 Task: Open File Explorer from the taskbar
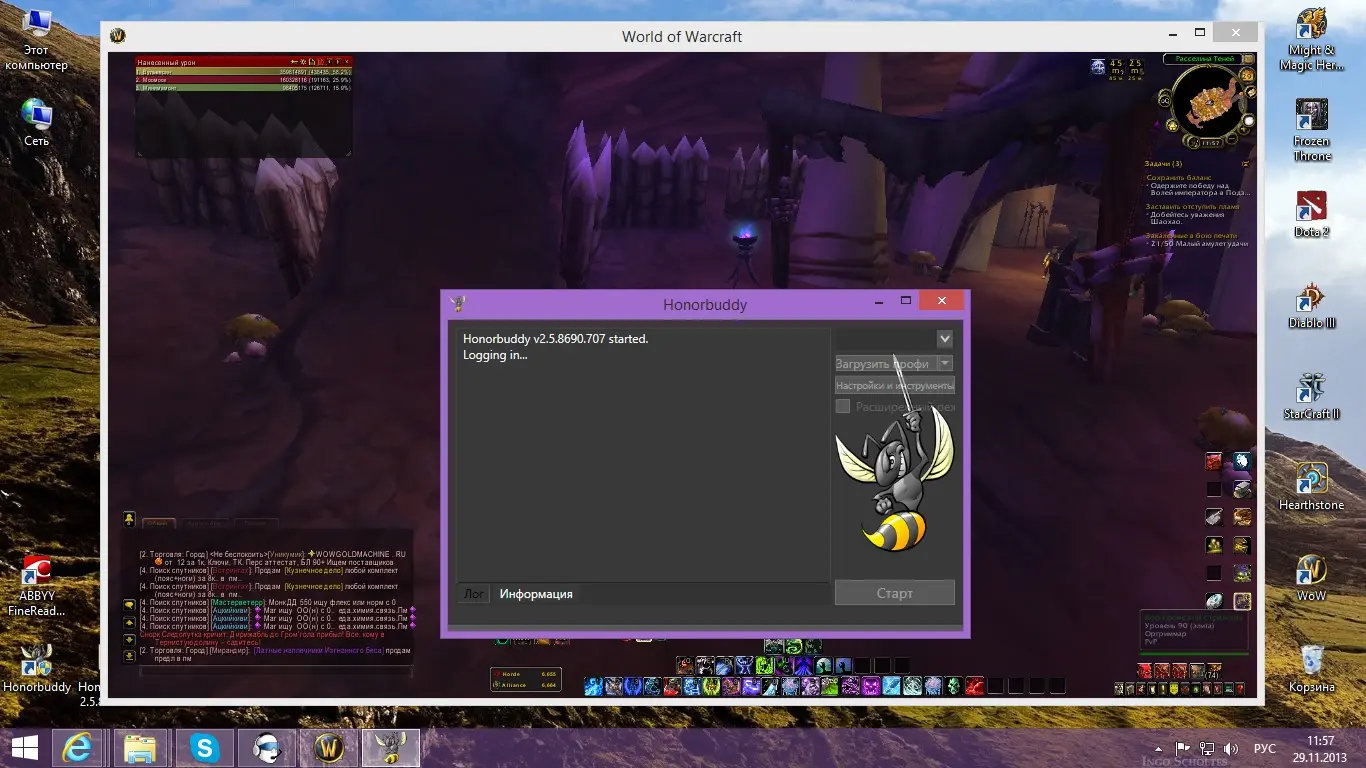click(141, 748)
